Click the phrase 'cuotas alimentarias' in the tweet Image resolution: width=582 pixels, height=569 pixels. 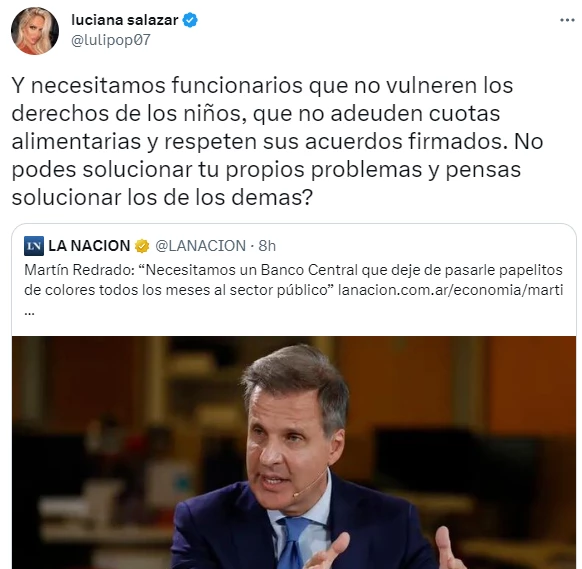pyautogui.click(x=256, y=127)
